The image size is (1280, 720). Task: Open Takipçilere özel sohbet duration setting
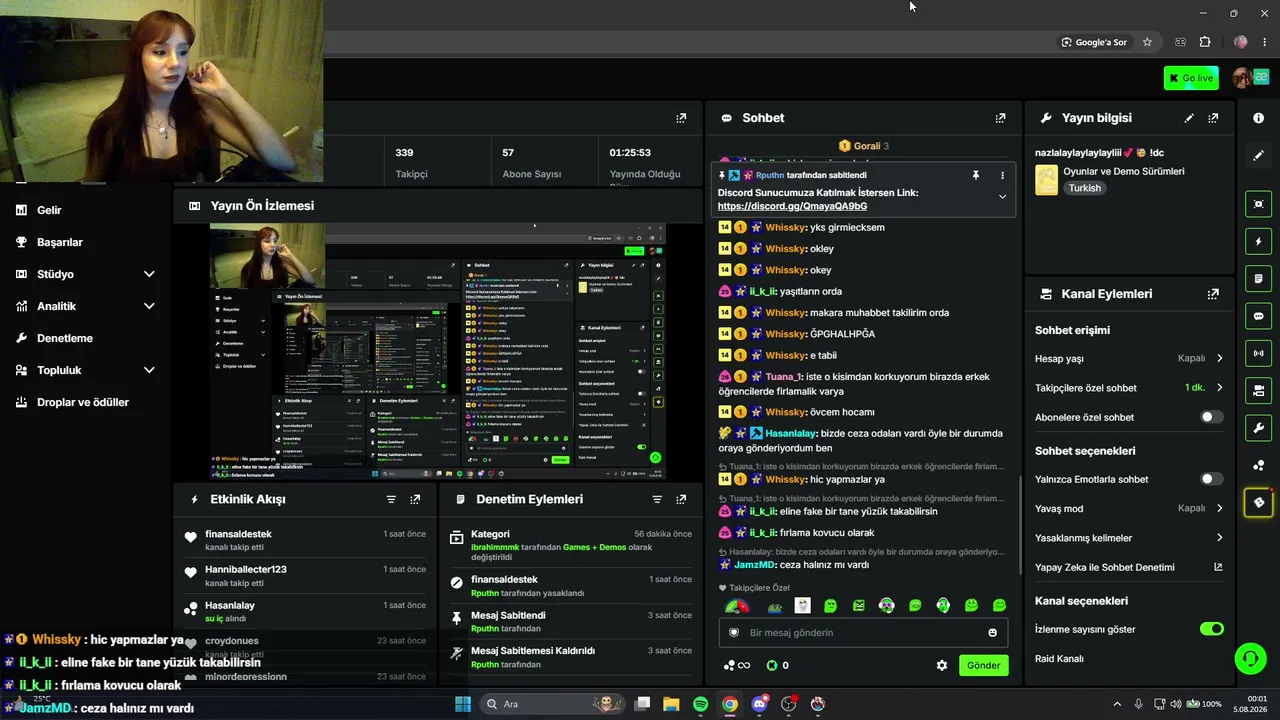(1129, 388)
